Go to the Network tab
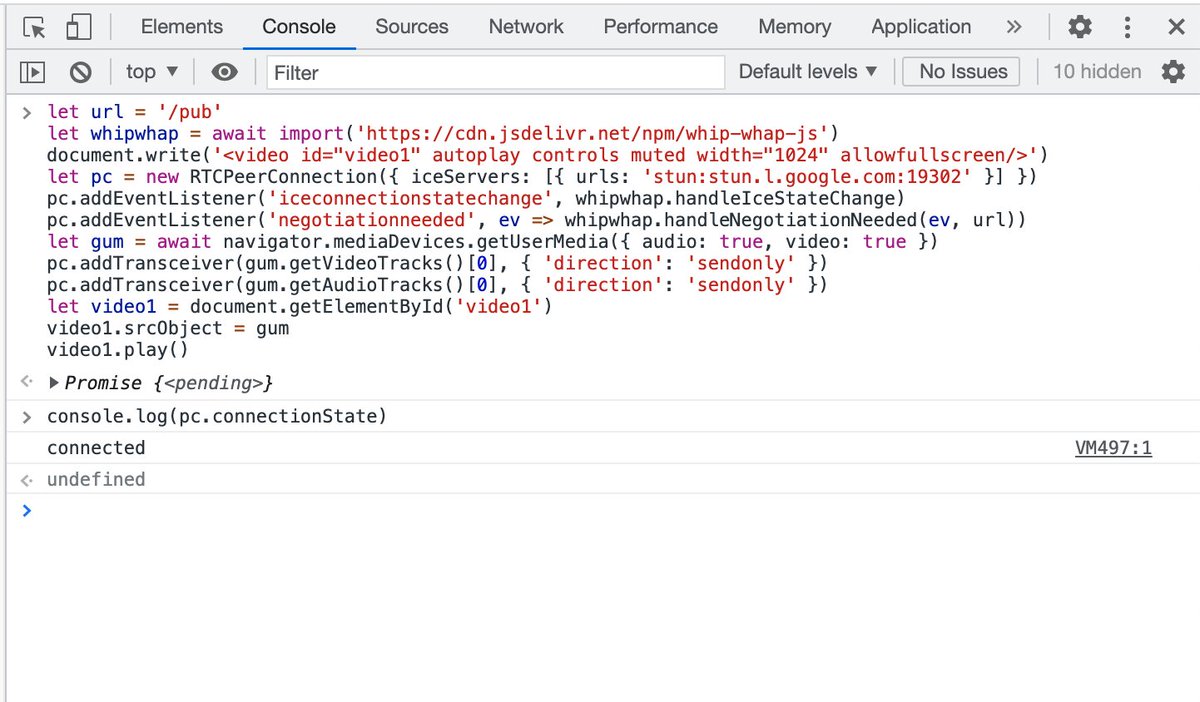This screenshot has height=702, width=1200. (526, 27)
